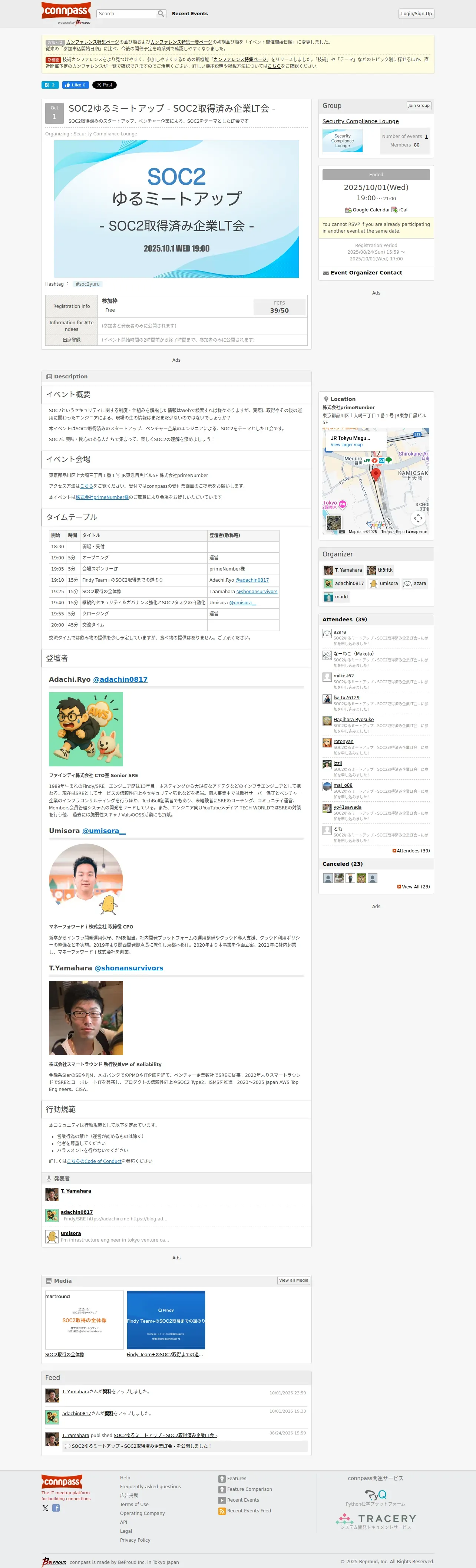Click the View all Media button
This screenshot has height=1568, width=476.
point(293,1280)
